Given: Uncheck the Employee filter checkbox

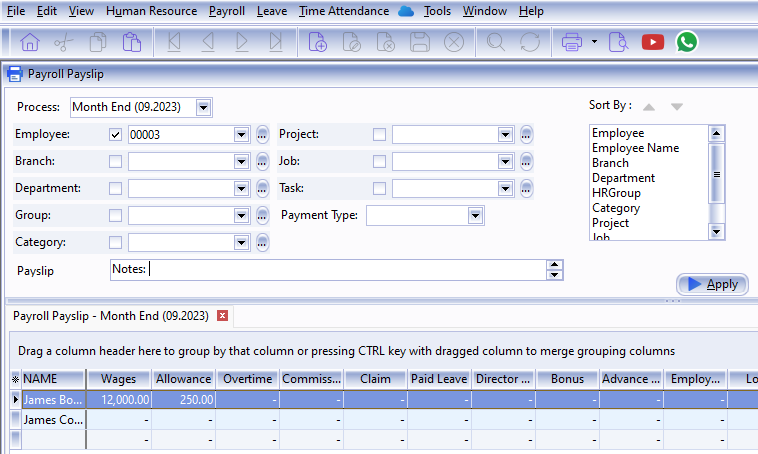Looking at the screenshot, I should 115,134.
